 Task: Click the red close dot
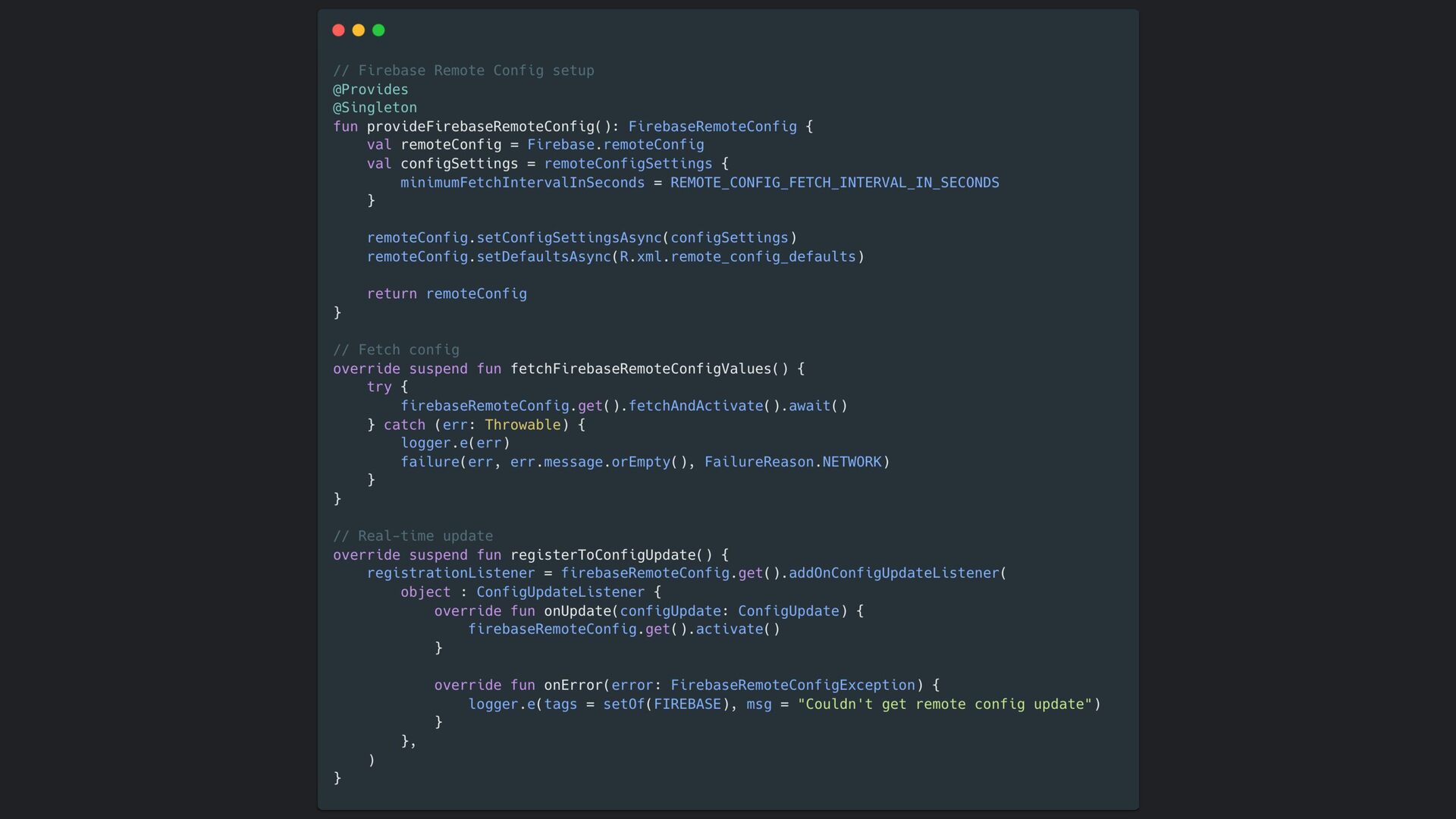(x=338, y=30)
